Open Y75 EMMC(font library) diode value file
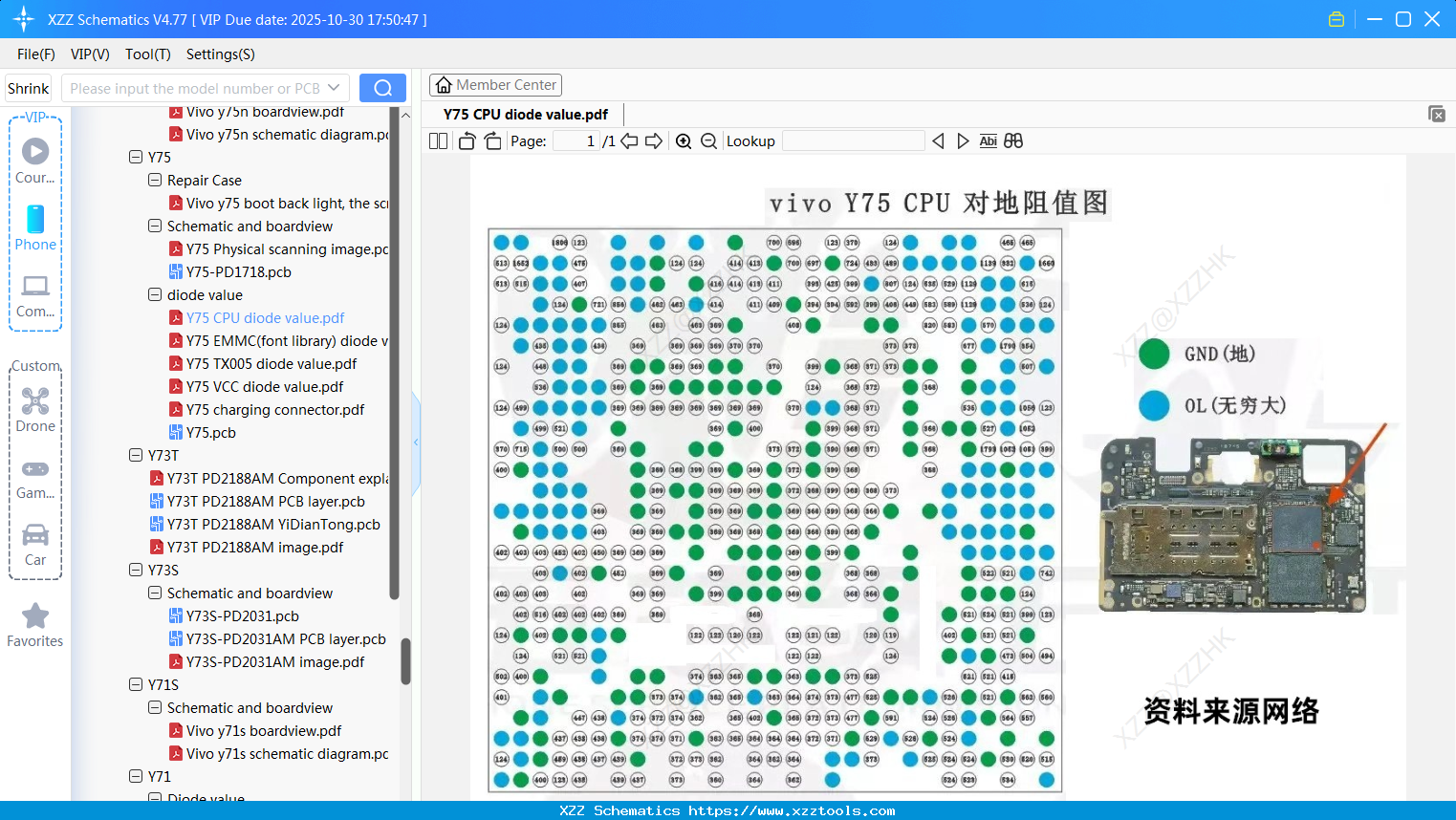1456x820 pixels. [278, 340]
